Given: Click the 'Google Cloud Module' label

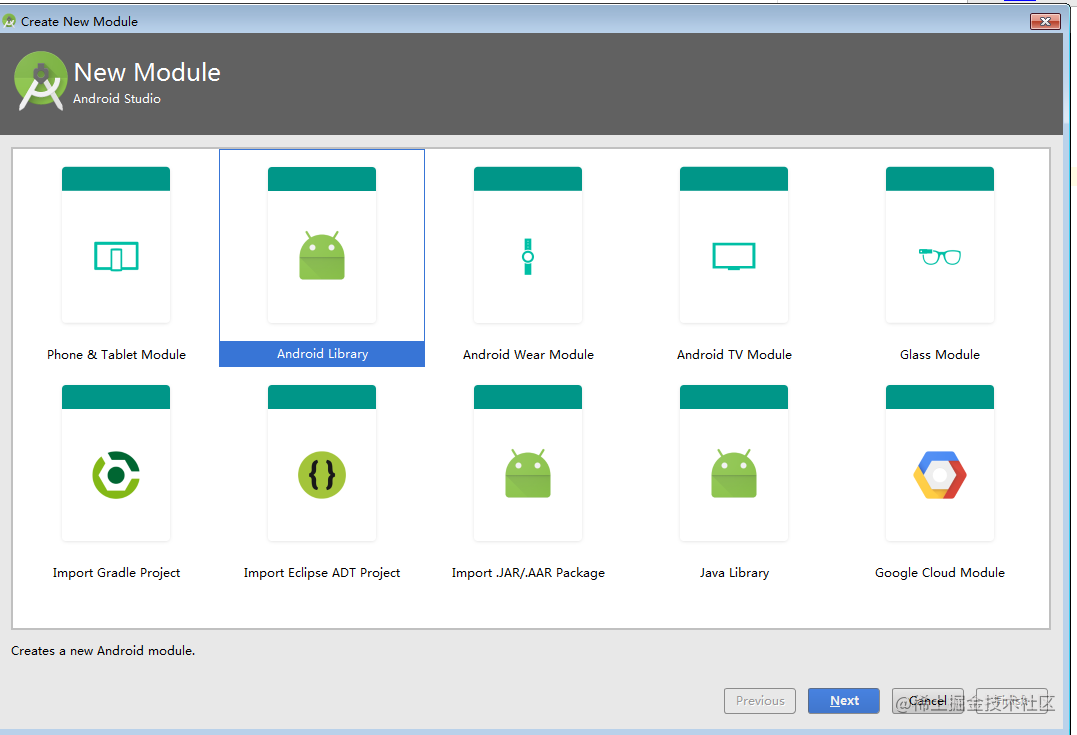Looking at the screenshot, I should tap(940, 573).
